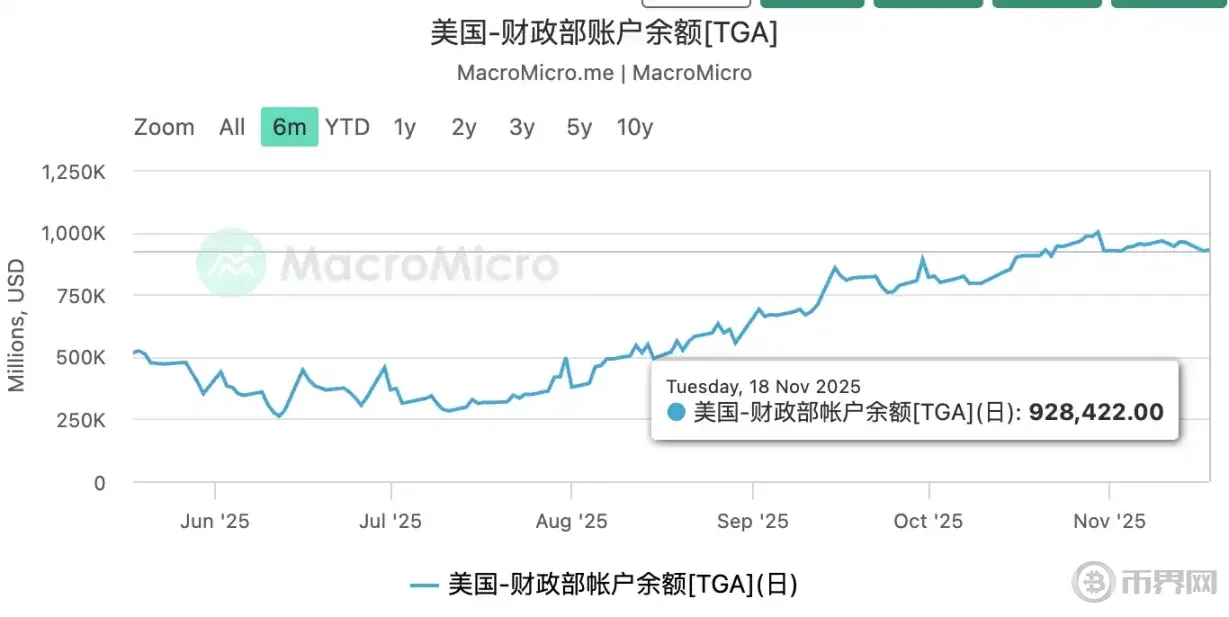Click the Nov '25 x-axis label

point(1109,521)
